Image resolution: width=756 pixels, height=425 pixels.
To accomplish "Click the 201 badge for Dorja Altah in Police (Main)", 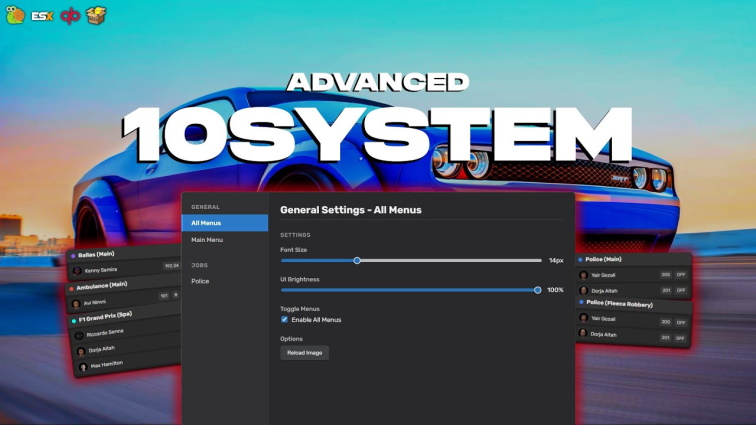I will click(x=666, y=290).
